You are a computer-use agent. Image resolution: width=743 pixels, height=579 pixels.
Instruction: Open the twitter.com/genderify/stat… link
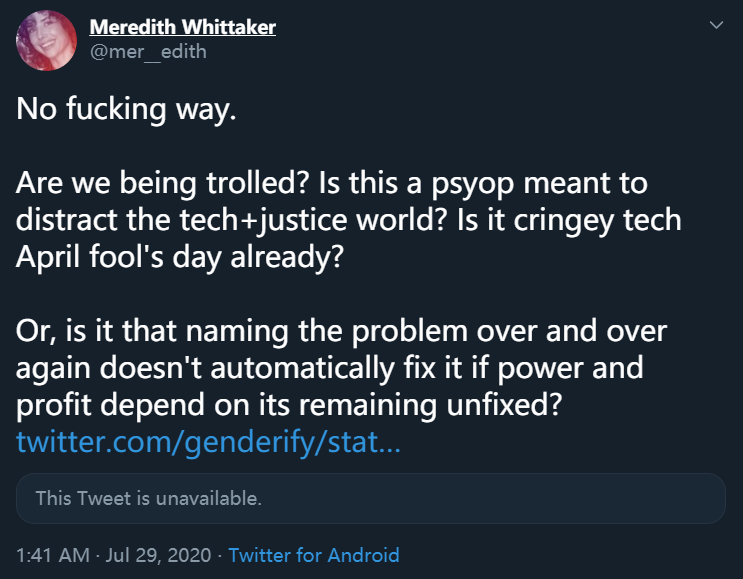(209, 441)
